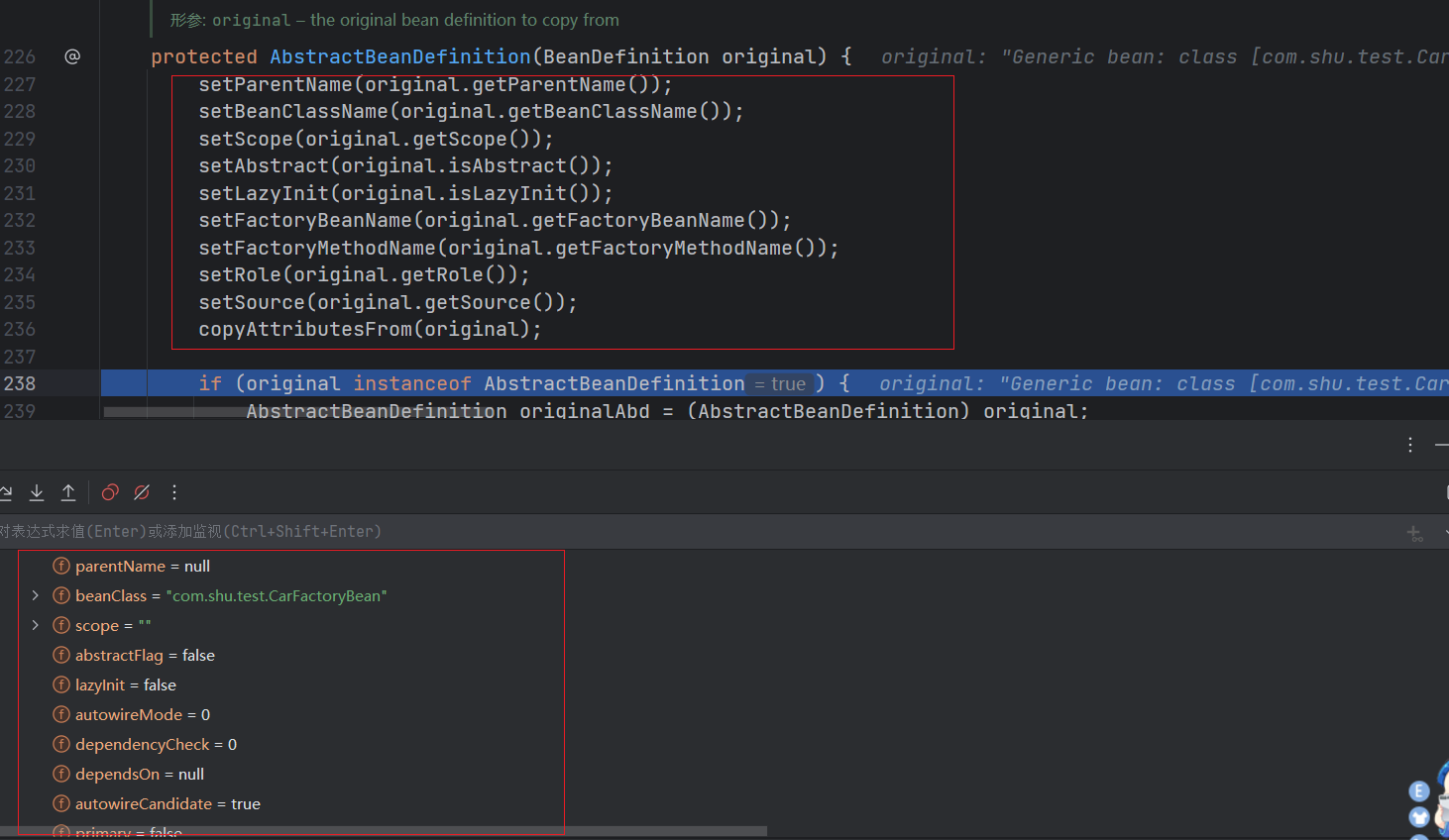This screenshot has height=840, width=1449.
Task: Step into with the down-arrow debugger icon
Action: [x=37, y=492]
